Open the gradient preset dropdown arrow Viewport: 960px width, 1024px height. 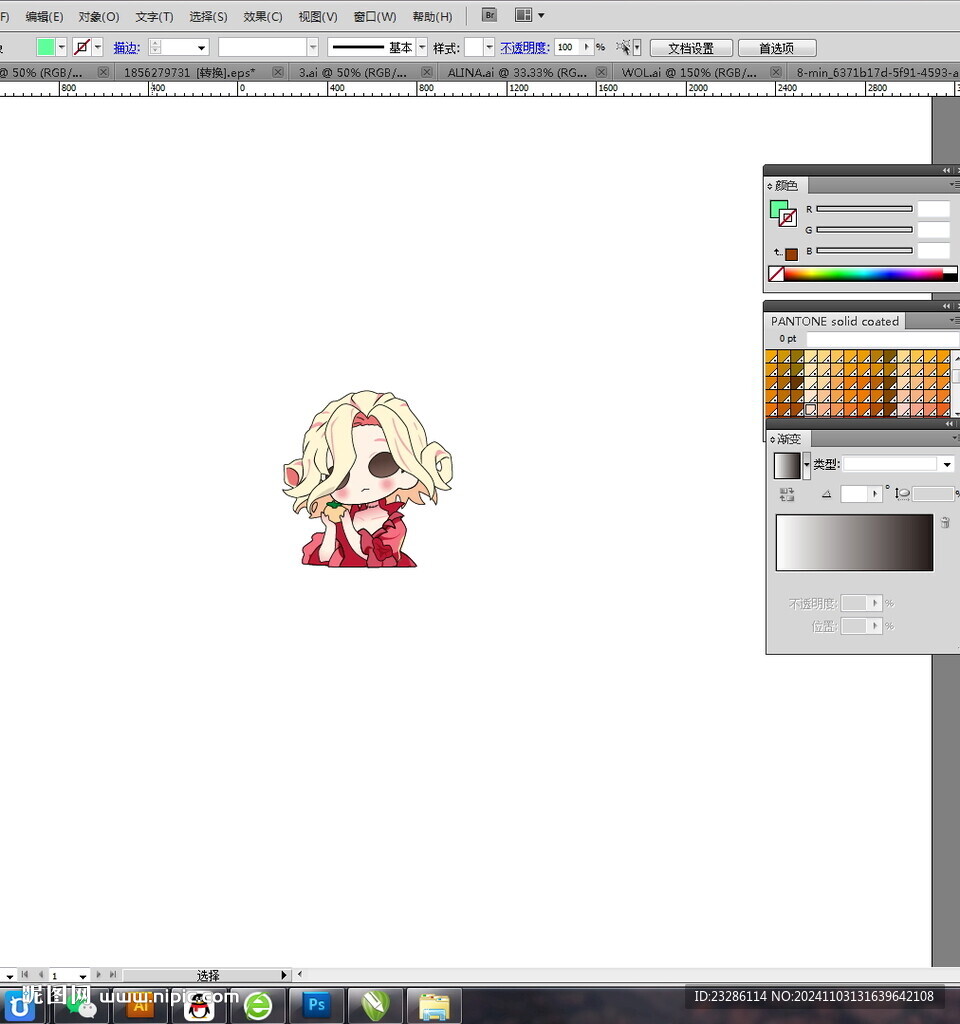[807, 466]
